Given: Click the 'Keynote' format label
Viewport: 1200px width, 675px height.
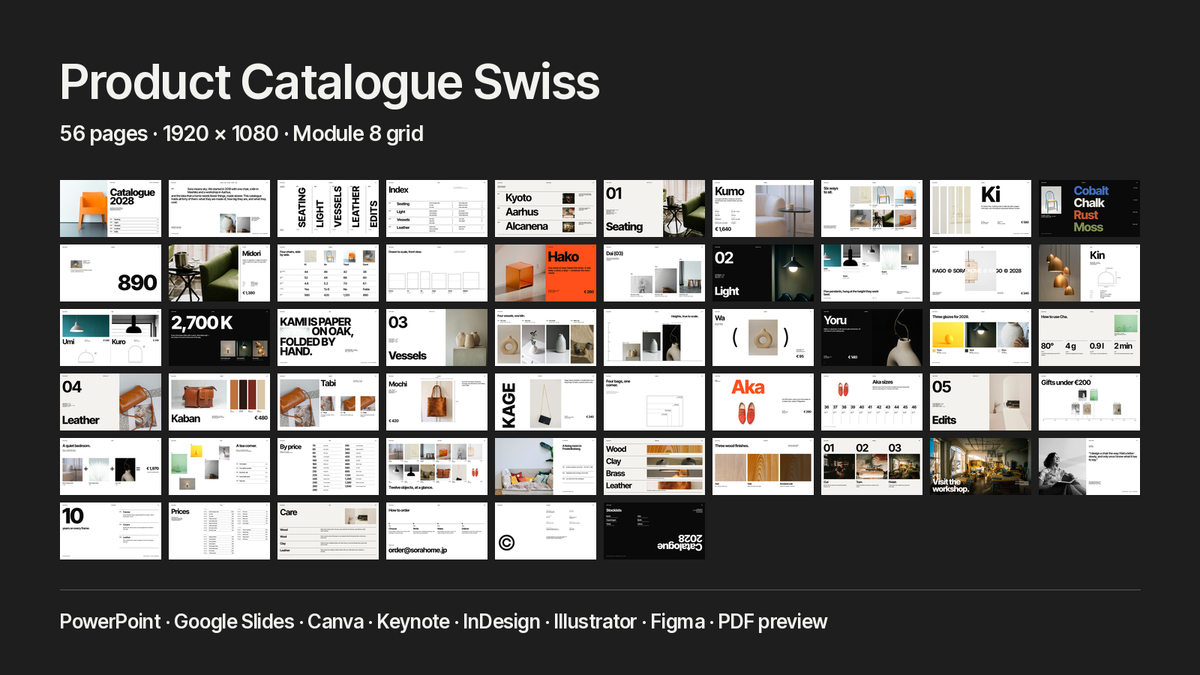Looking at the screenshot, I should (413, 621).
